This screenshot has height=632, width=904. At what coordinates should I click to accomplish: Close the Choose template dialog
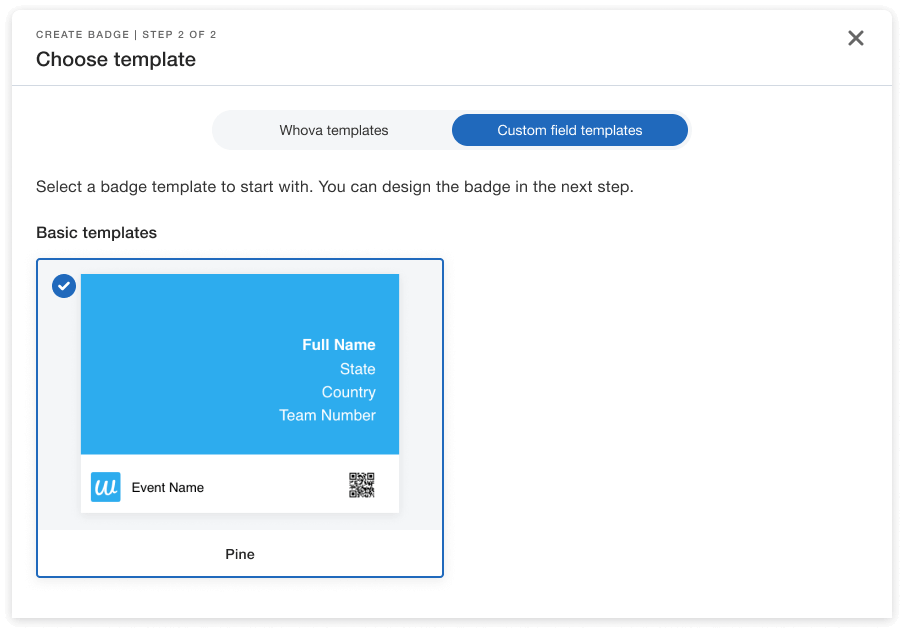[x=856, y=38]
